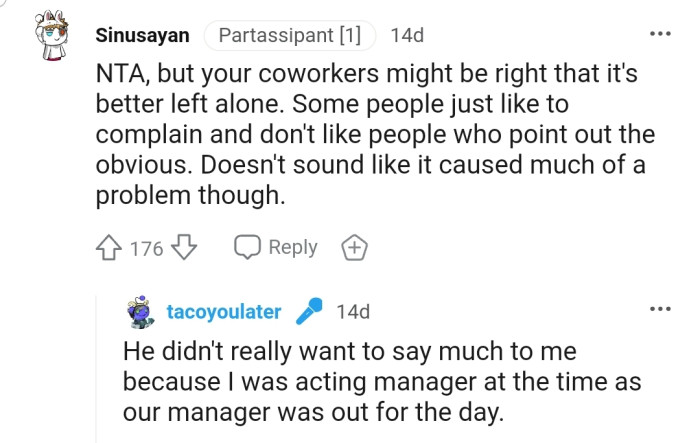700x443 pixels.
Task: Click the 14d timestamp on Sinusayan's comment
Action: click(x=407, y=36)
